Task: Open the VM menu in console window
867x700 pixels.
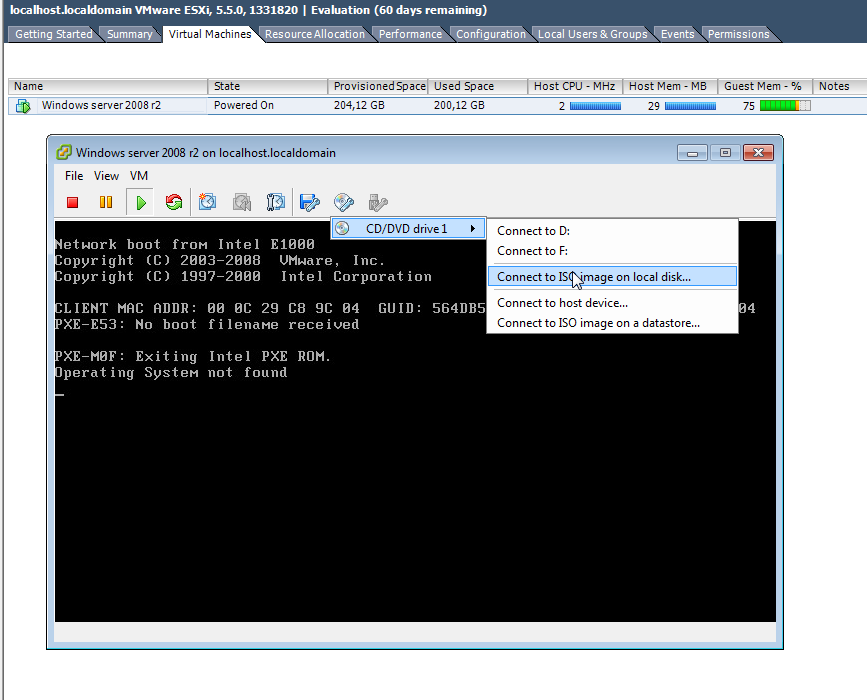Action: [139, 176]
